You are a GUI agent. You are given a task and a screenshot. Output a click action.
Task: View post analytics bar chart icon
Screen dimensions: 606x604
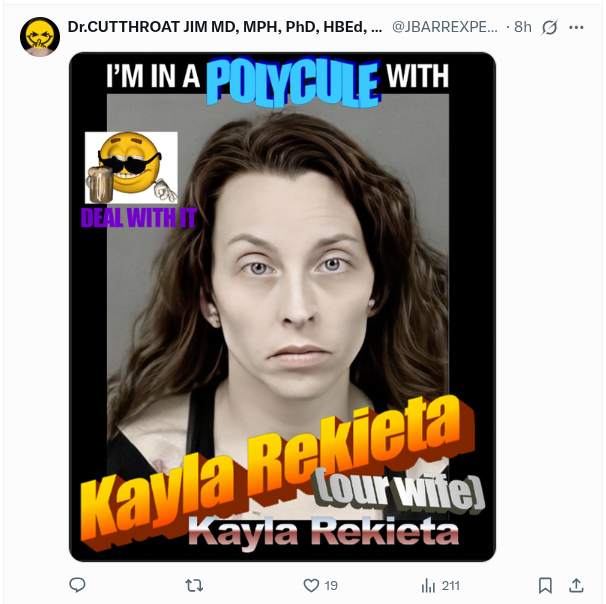tap(428, 585)
